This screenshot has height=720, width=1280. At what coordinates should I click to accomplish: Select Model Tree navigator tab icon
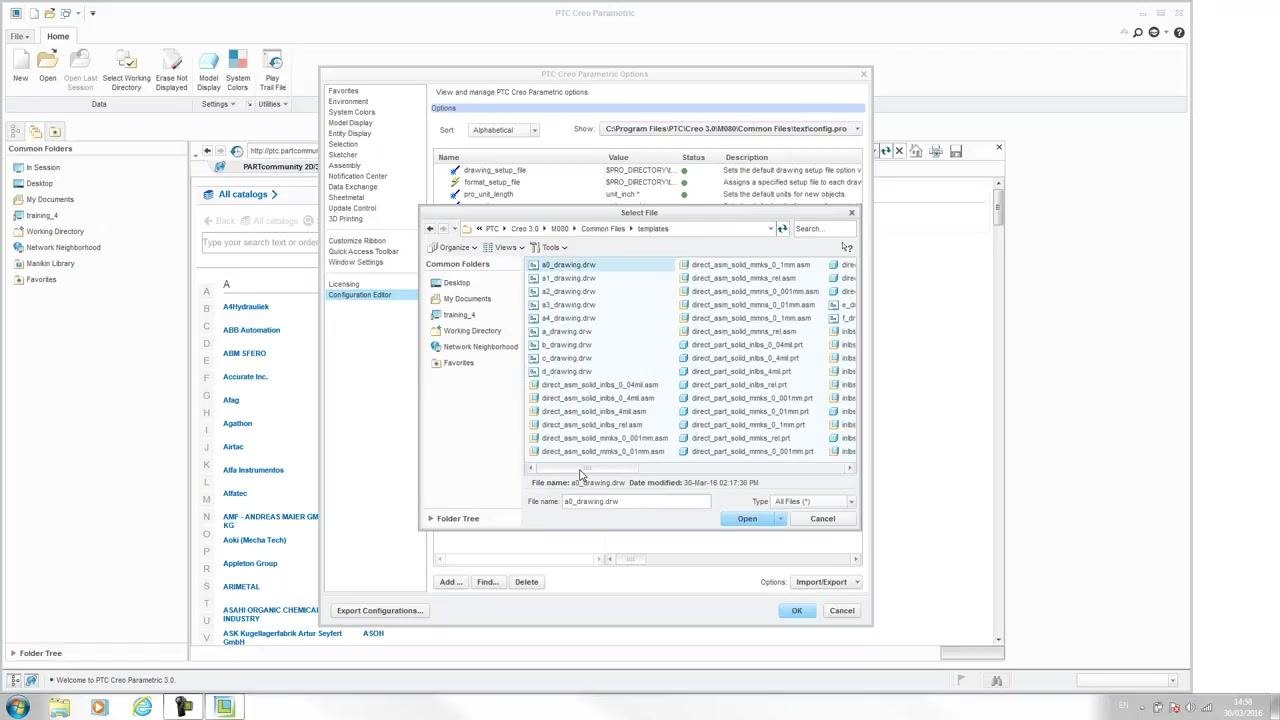coord(16,131)
